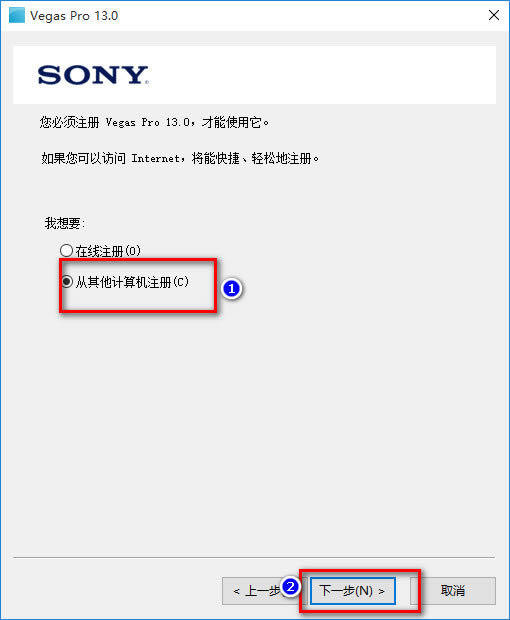Go back with the 上一步 button
The height and width of the screenshot is (620, 510).
point(257,591)
